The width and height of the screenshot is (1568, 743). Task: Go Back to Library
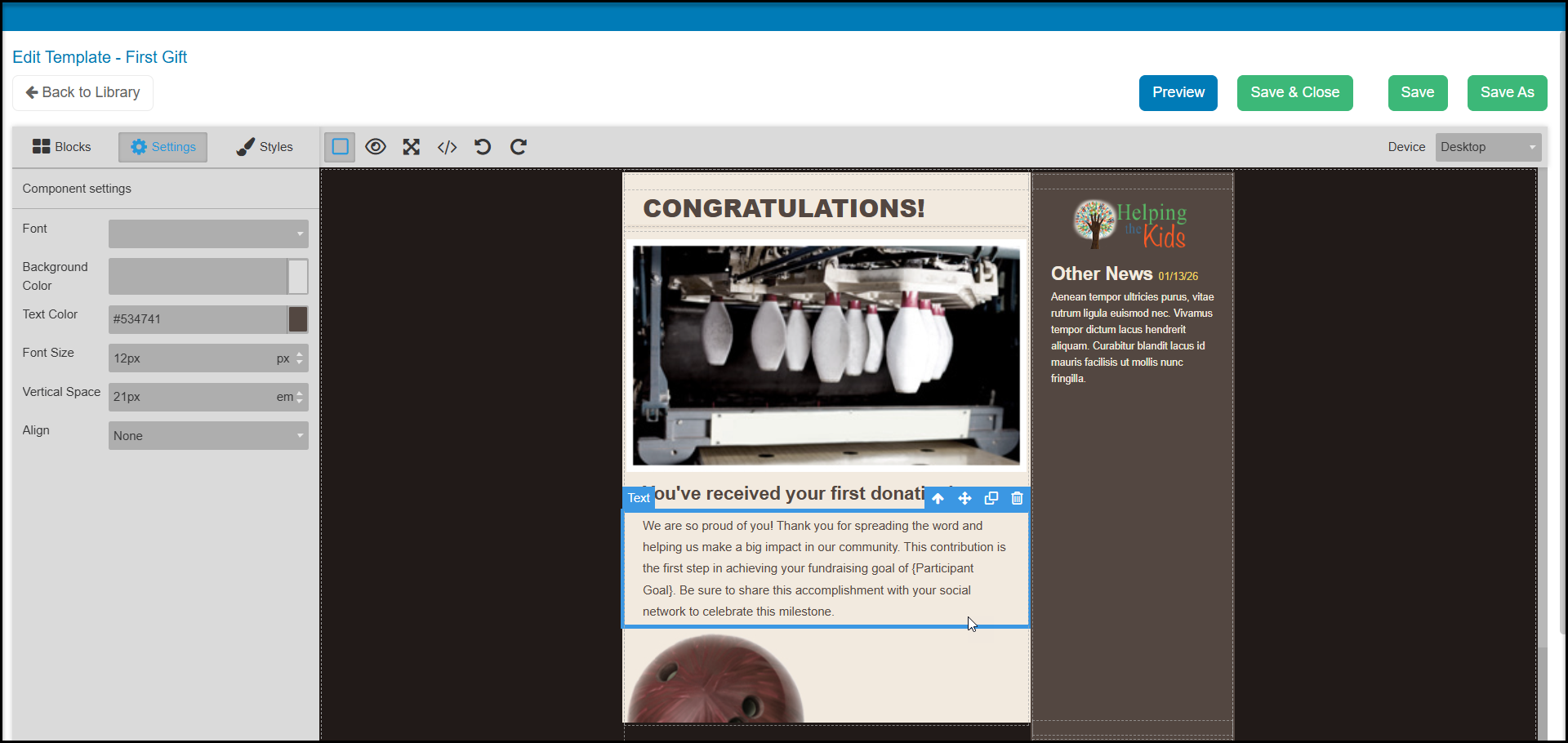[x=82, y=93]
